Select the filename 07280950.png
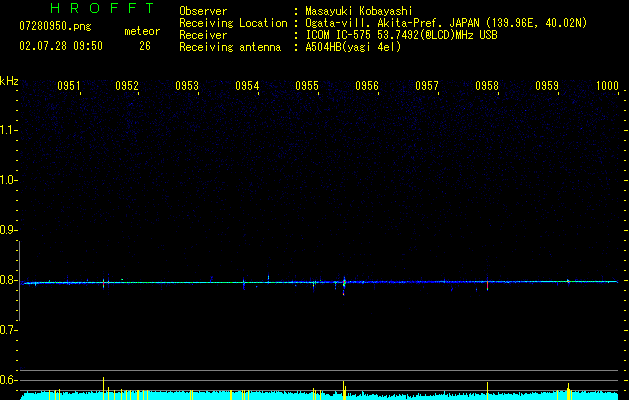This screenshot has width=629, height=400. click(x=55, y=26)
